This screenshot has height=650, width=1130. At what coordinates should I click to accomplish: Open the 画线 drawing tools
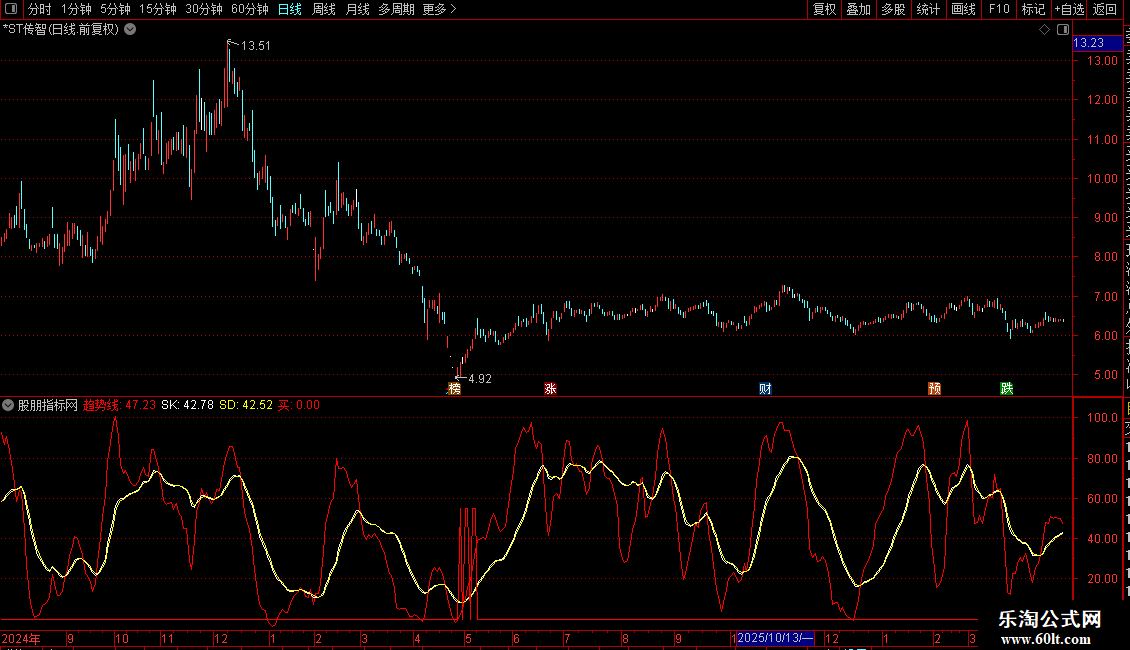click(x=964, y=9)
